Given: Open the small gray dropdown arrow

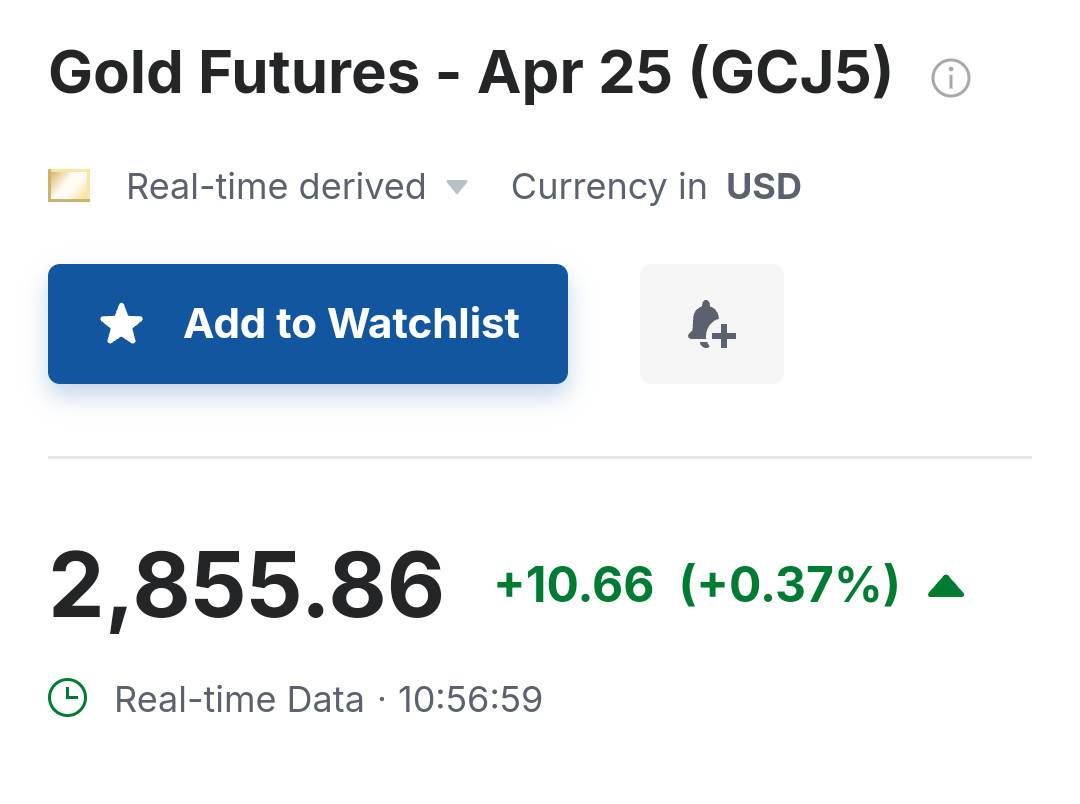Looking at the screenshot, I should point(456,187).
